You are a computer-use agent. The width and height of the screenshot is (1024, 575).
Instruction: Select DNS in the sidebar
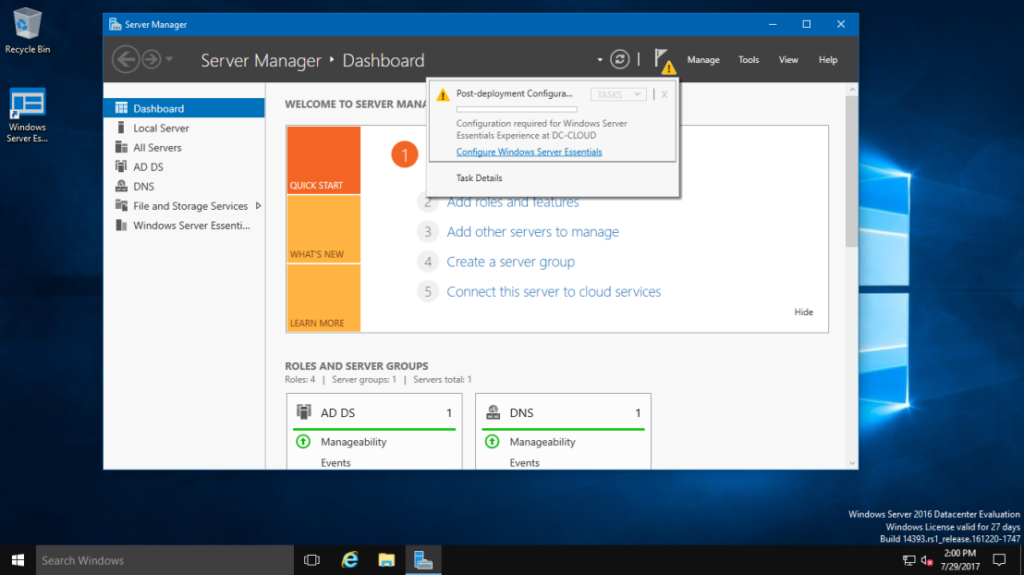pos(184,186)
